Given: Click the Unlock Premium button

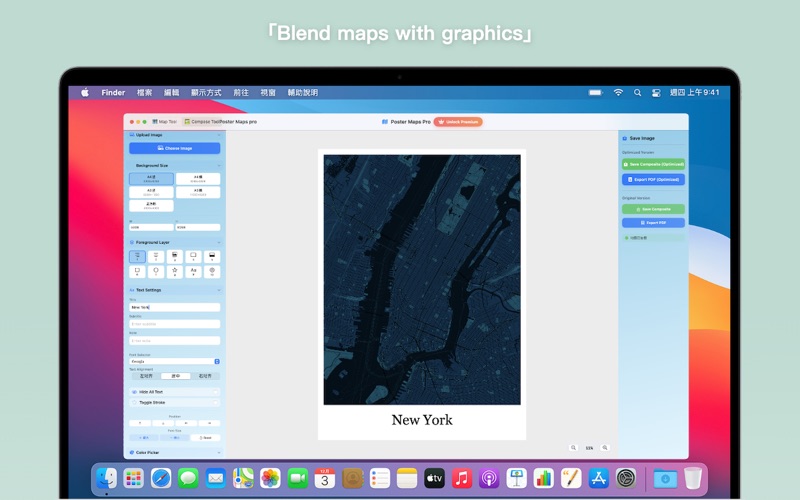Looking at the screenshot, I should click(458, 121).
